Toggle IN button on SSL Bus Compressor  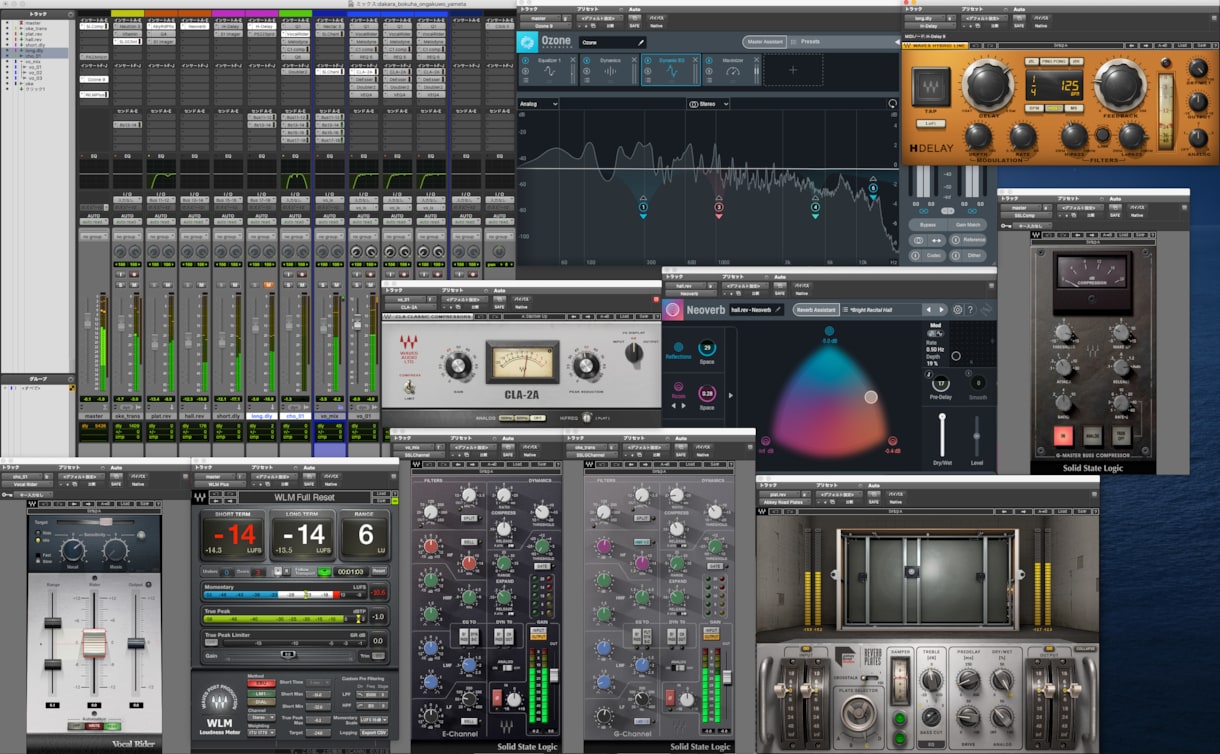coord(1064,435)
